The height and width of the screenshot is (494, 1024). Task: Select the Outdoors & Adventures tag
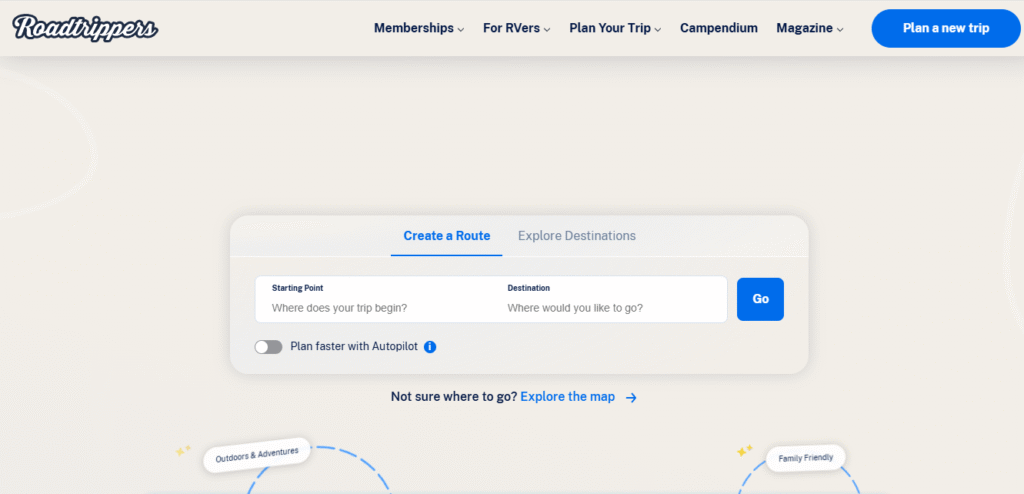[257, 455]
